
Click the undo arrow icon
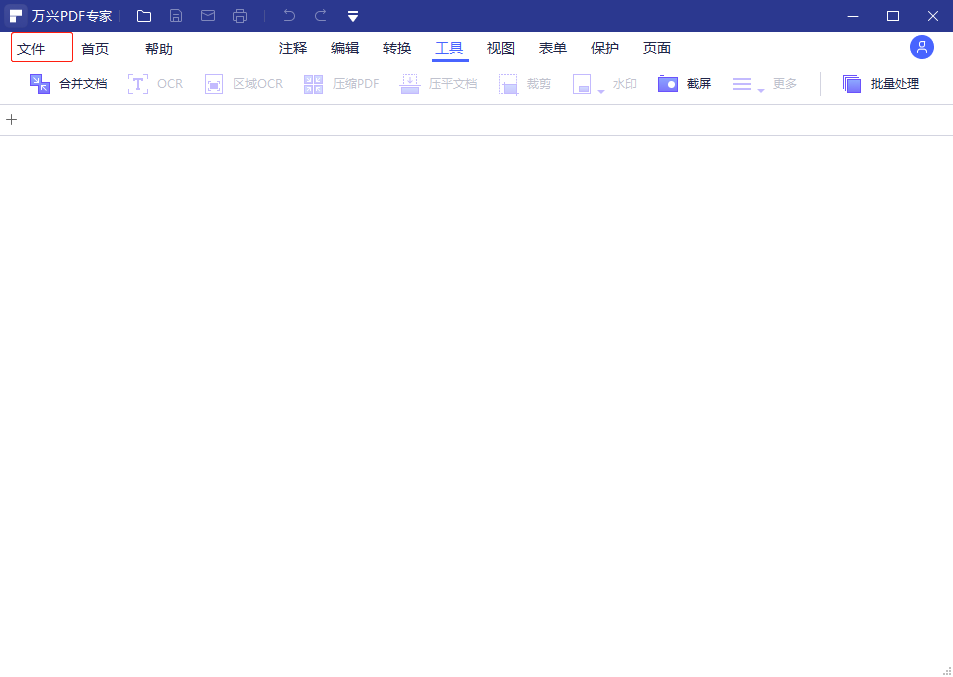[289, 16]
